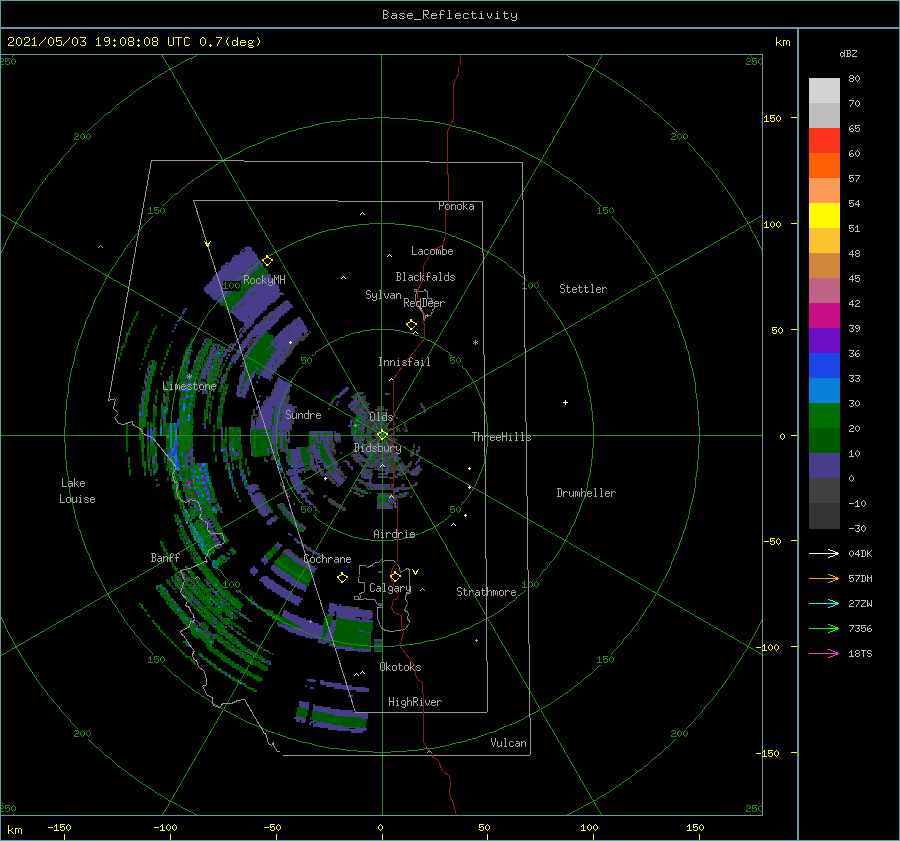Click the Strathmore city label
This screenshot has width=900, height=841.
pyautogui.click(x=486, y=592)
